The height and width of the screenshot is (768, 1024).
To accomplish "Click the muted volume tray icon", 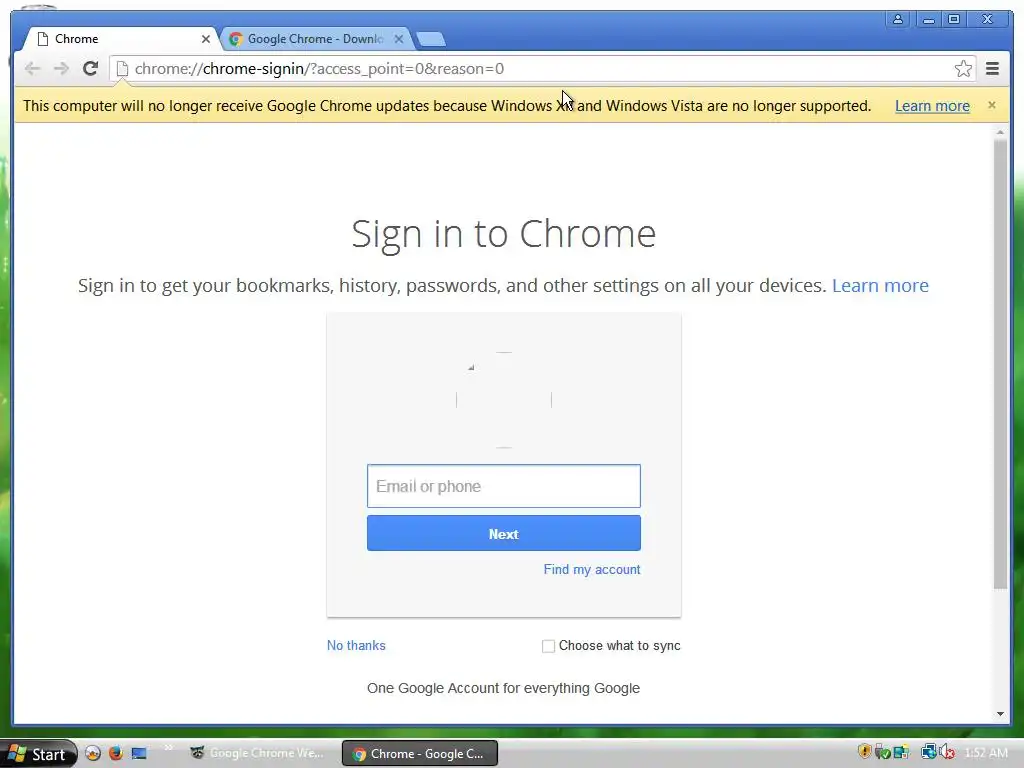I will point(947,753).
